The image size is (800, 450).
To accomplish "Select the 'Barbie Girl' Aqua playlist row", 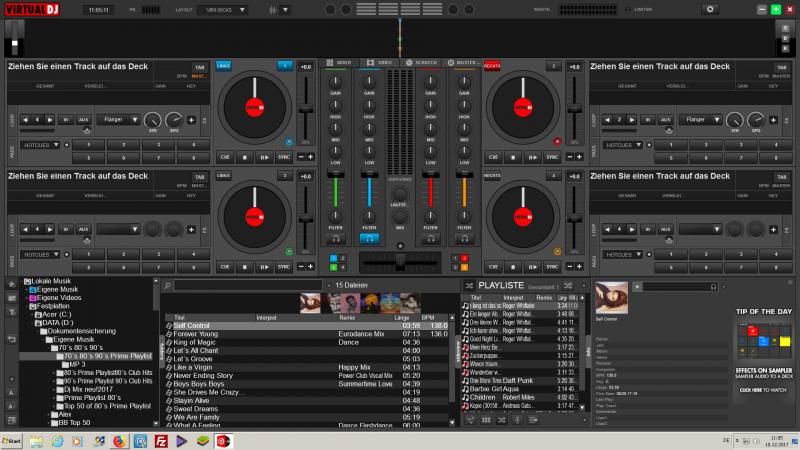I will (520, 389).
